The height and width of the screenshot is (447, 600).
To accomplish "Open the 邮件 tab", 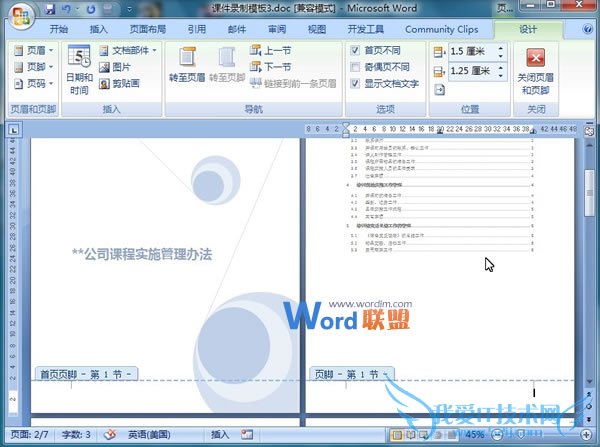I will 237,29.
